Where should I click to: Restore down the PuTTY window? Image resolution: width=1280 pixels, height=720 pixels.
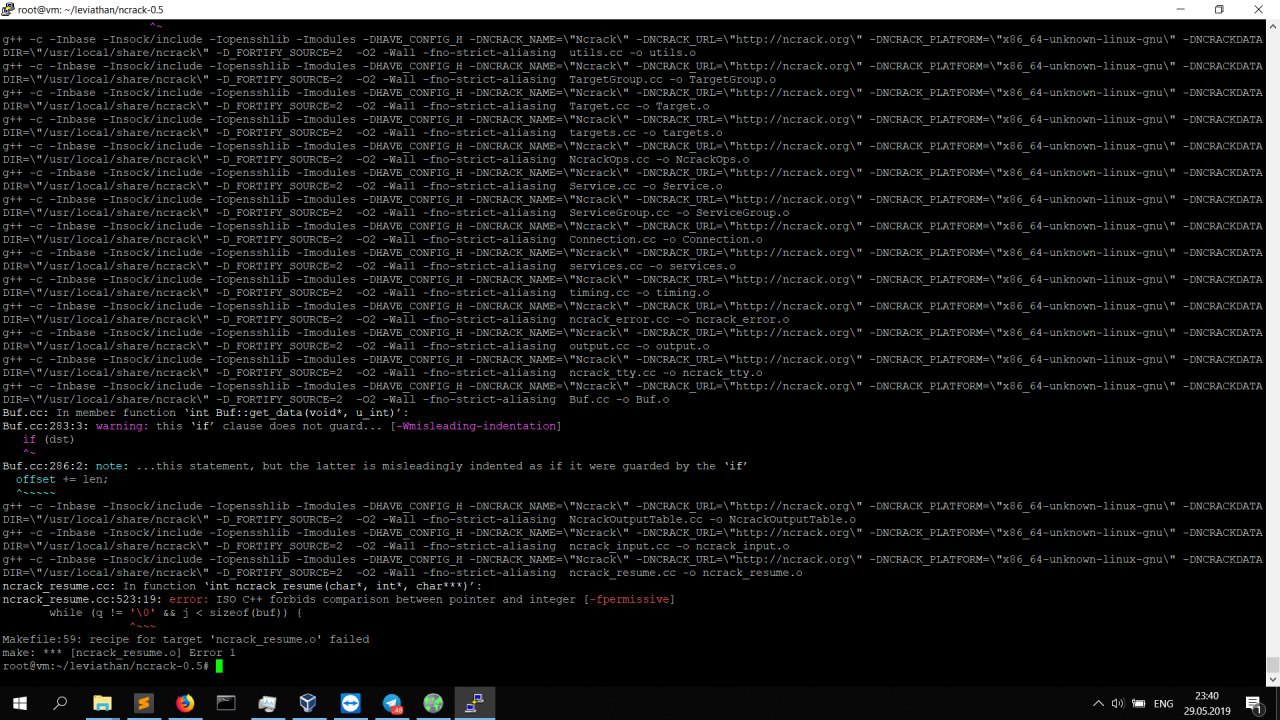coord(1219,9)
